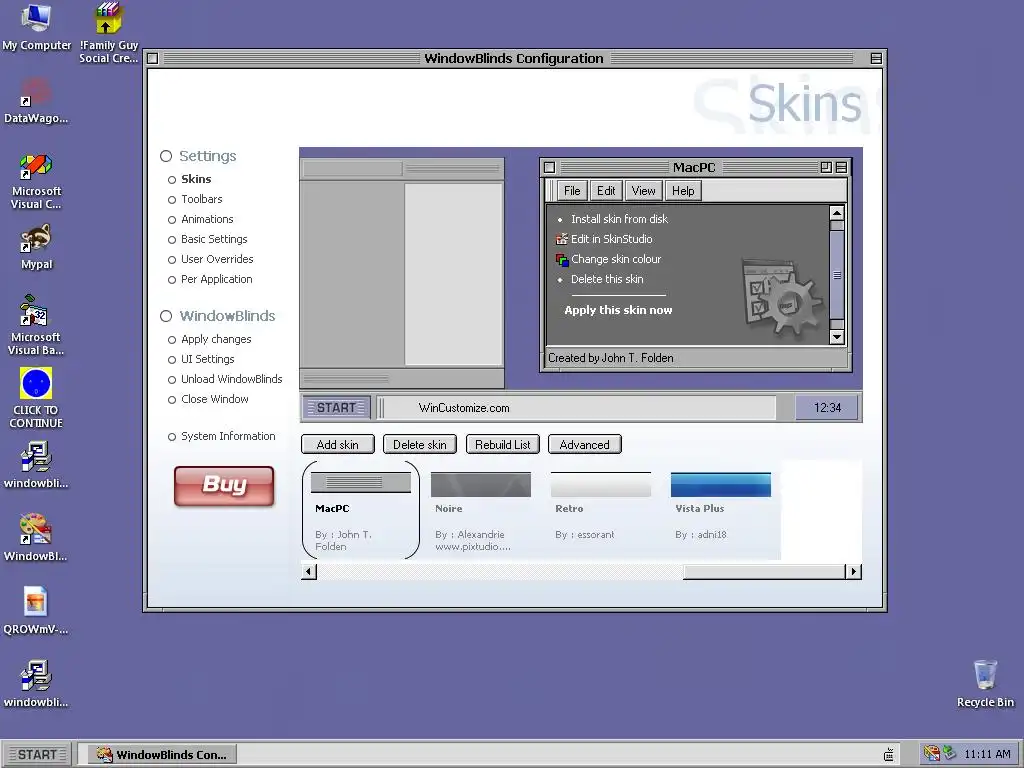Open the Edit menu in MacPC preview
Viewport: 1024px width, 768px height.
pyautogui.click(x=606, y=191)
